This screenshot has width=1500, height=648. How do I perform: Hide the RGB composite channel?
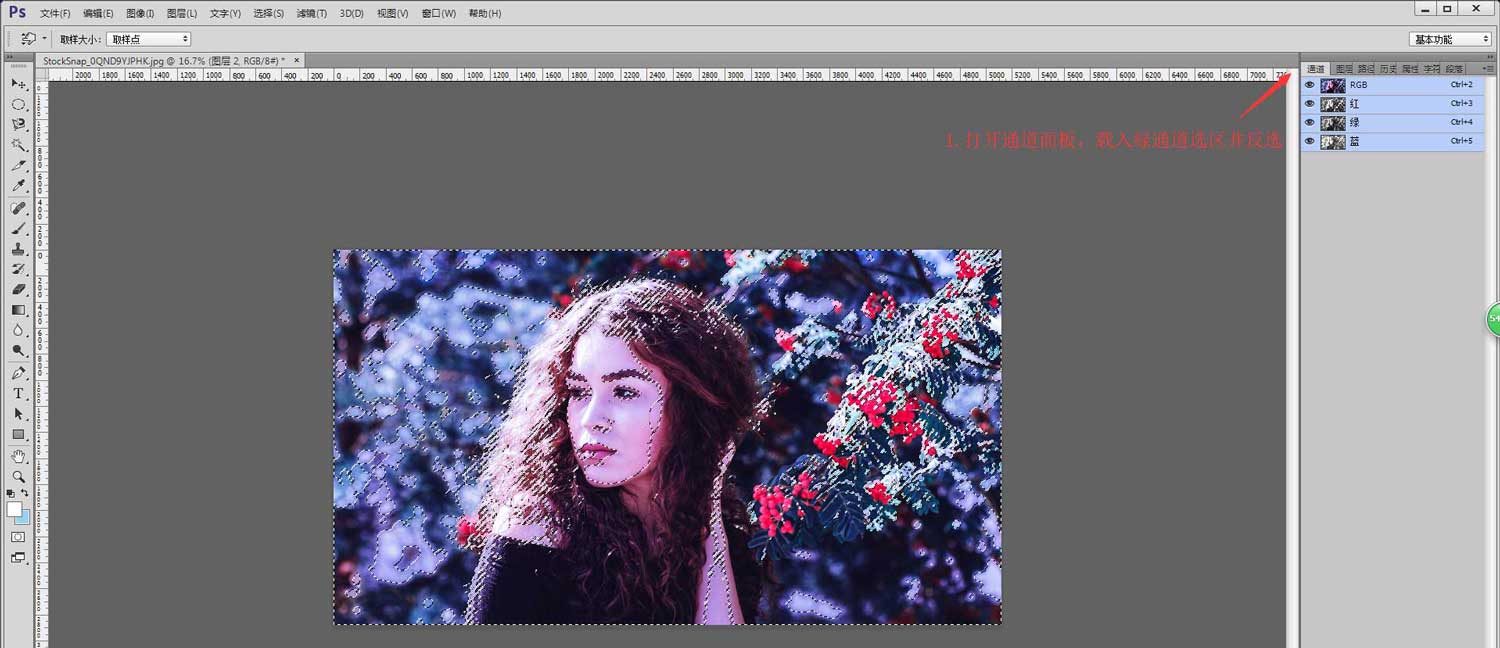1310,85
